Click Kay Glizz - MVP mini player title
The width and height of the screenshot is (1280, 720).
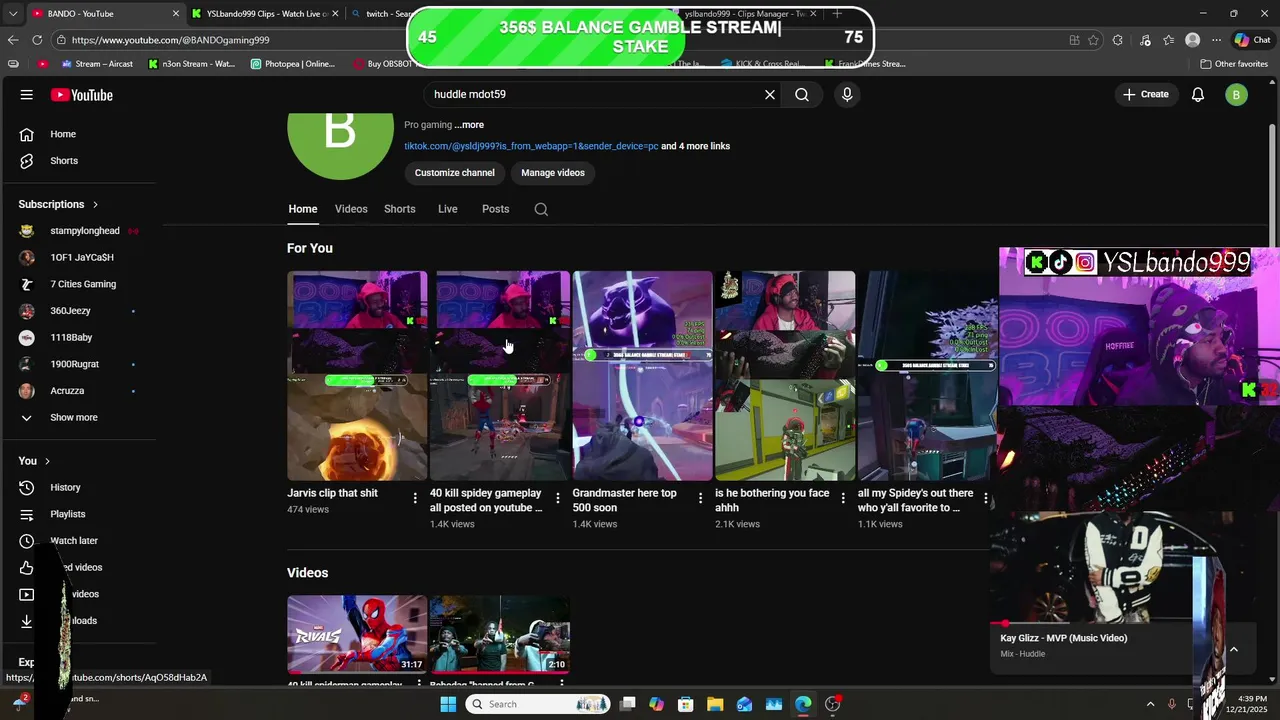(1064, 638)
